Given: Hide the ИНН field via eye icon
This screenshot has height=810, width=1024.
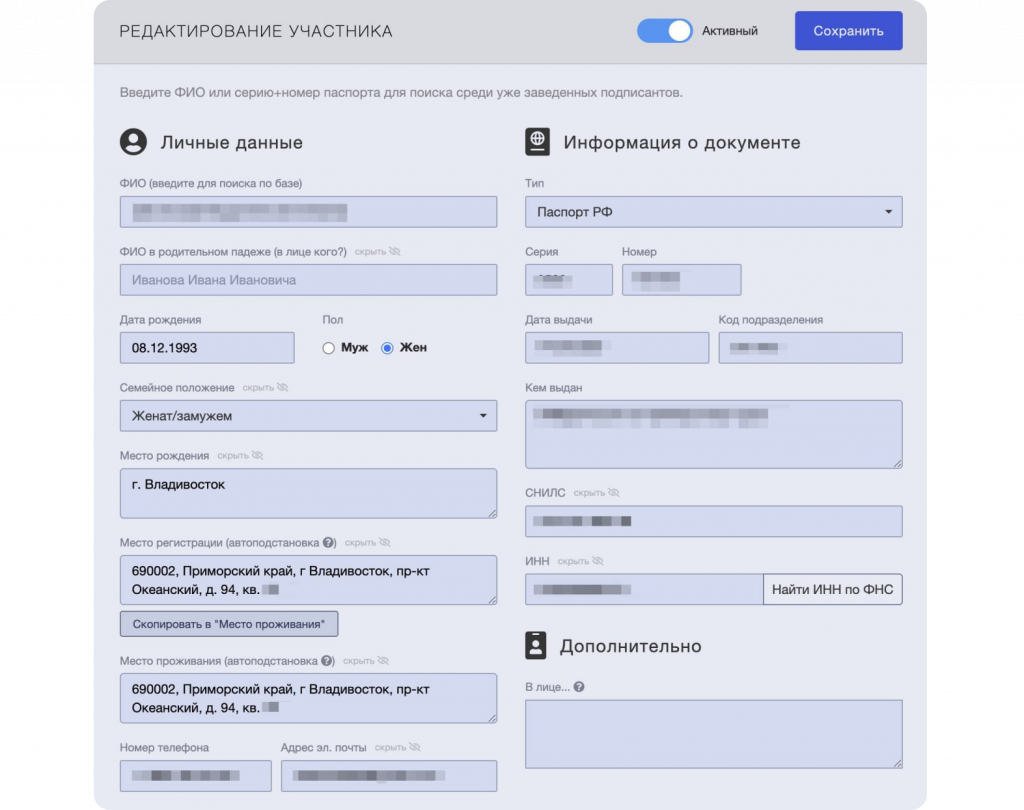Looking at the screenshot, I should click(x=598, y=561).
